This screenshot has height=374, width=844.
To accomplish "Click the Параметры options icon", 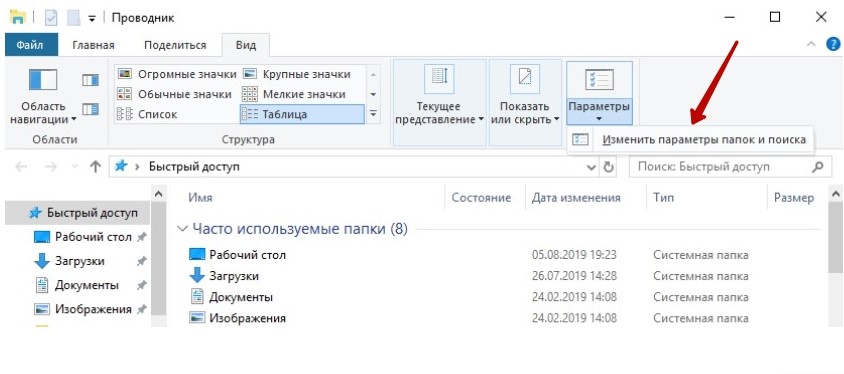I will pyautogui.click(x=599, y=81).
